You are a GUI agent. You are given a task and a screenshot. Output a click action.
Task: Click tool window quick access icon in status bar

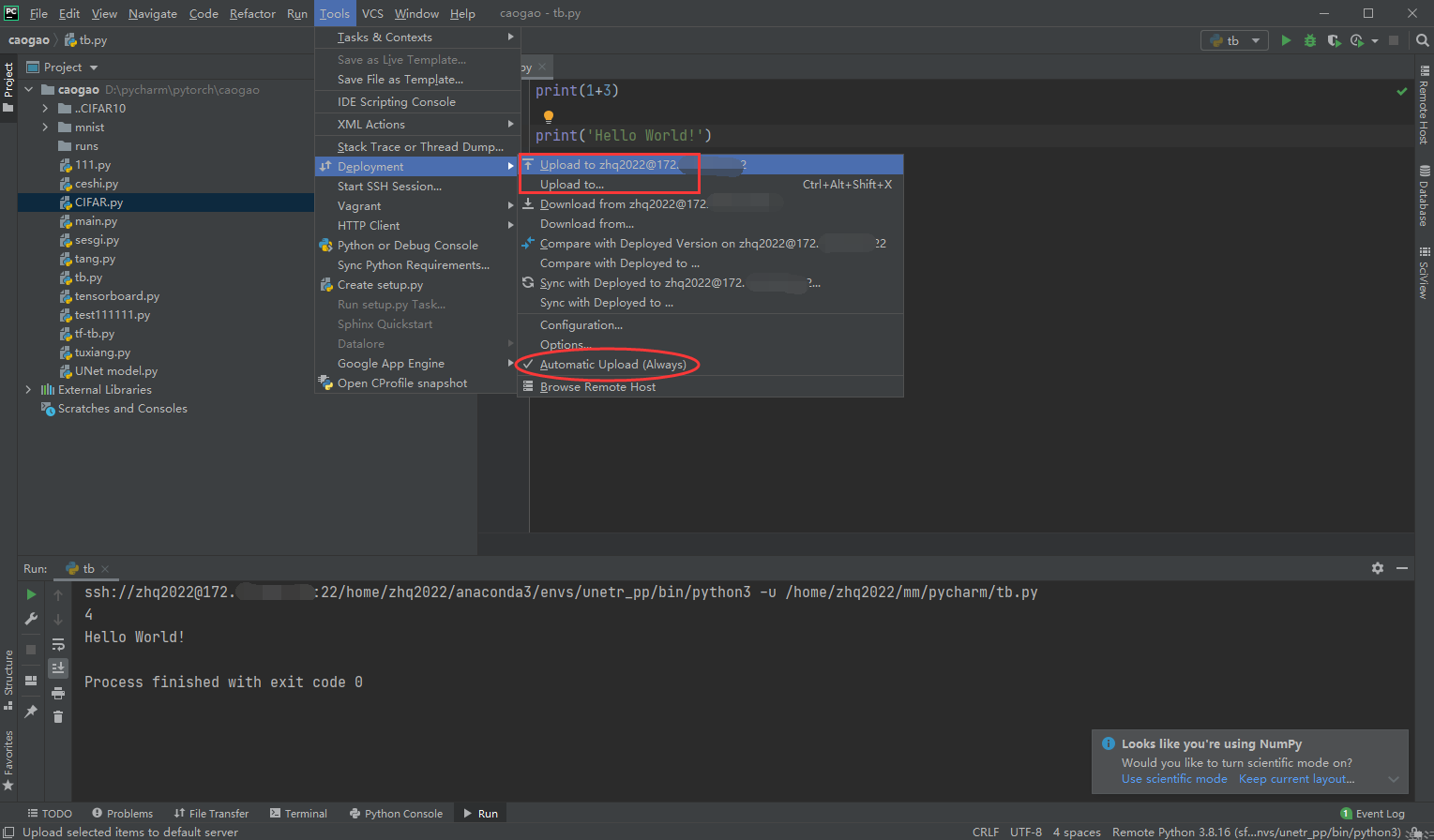pyautogui.click(x=8, y=832)
